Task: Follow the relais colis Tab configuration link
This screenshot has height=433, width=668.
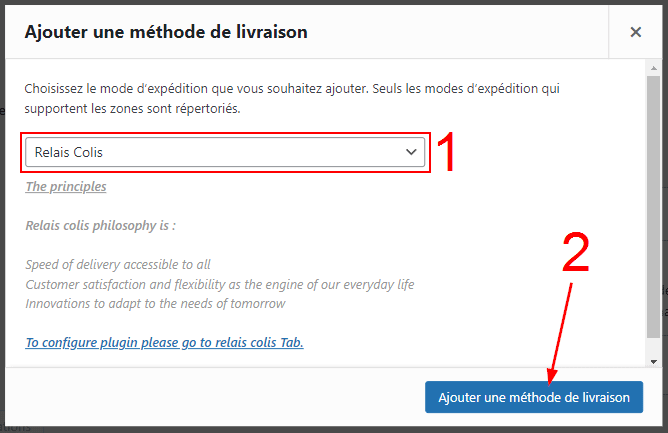Action: click(x=164, y=342)
